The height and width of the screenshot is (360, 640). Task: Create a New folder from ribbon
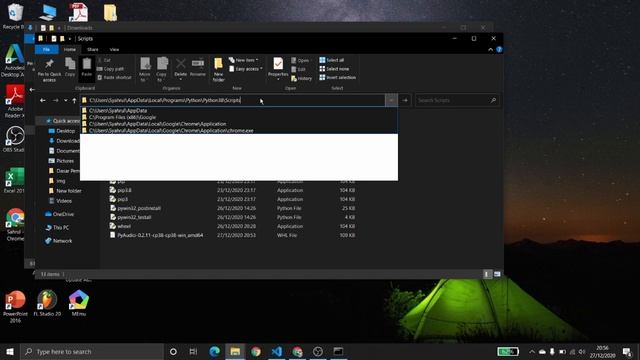(218, 69)
